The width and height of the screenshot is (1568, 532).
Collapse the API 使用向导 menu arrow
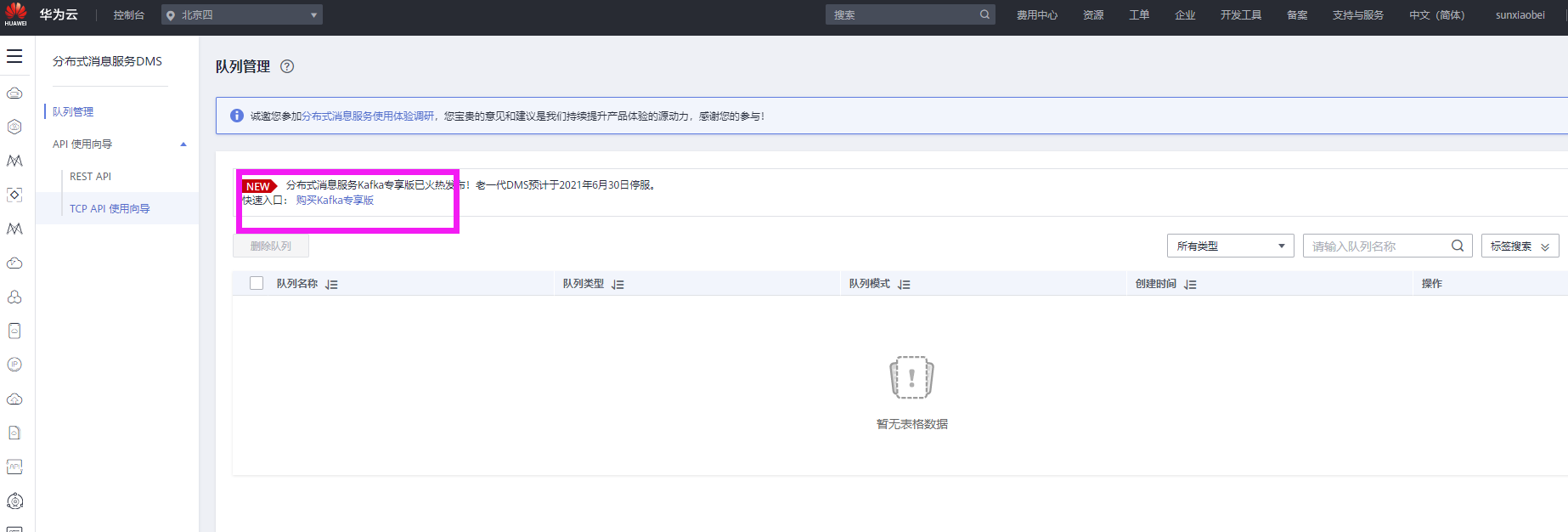point(183,144)
